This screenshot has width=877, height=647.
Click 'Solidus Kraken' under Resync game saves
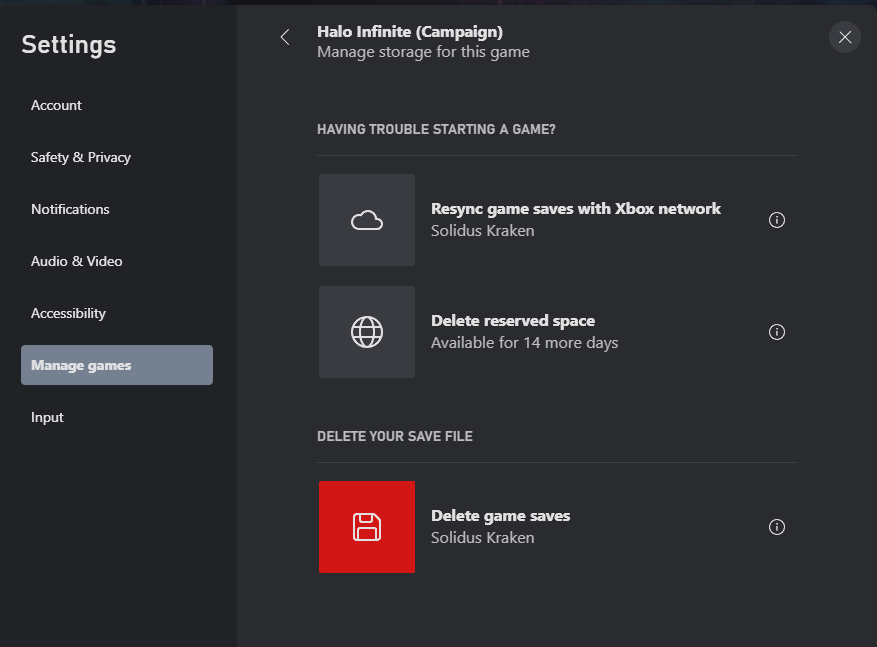(x=483, y=231)
